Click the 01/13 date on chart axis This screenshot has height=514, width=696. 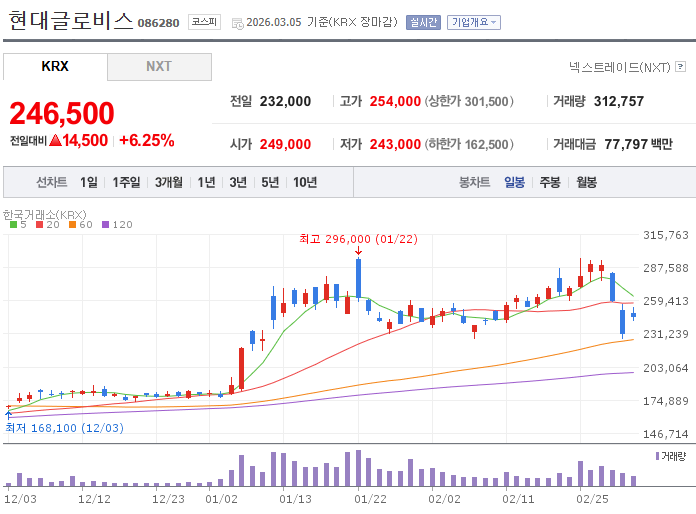[295, 499]
